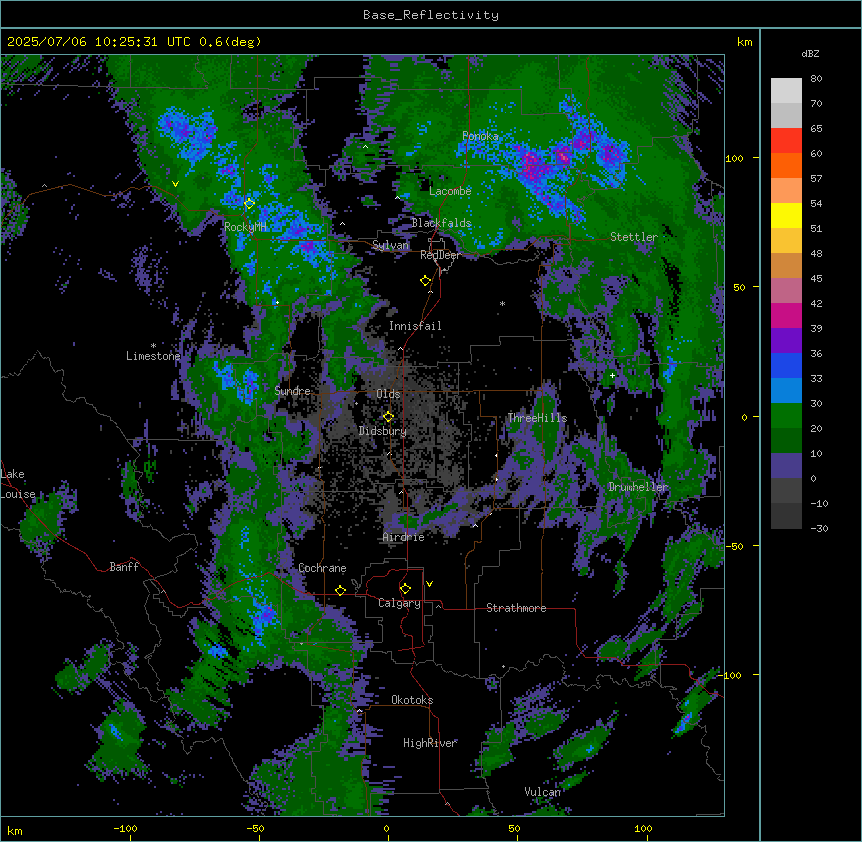Viewport: 862px width, 842px height.
Task: Click the Airdrie label
Action: 404,537
